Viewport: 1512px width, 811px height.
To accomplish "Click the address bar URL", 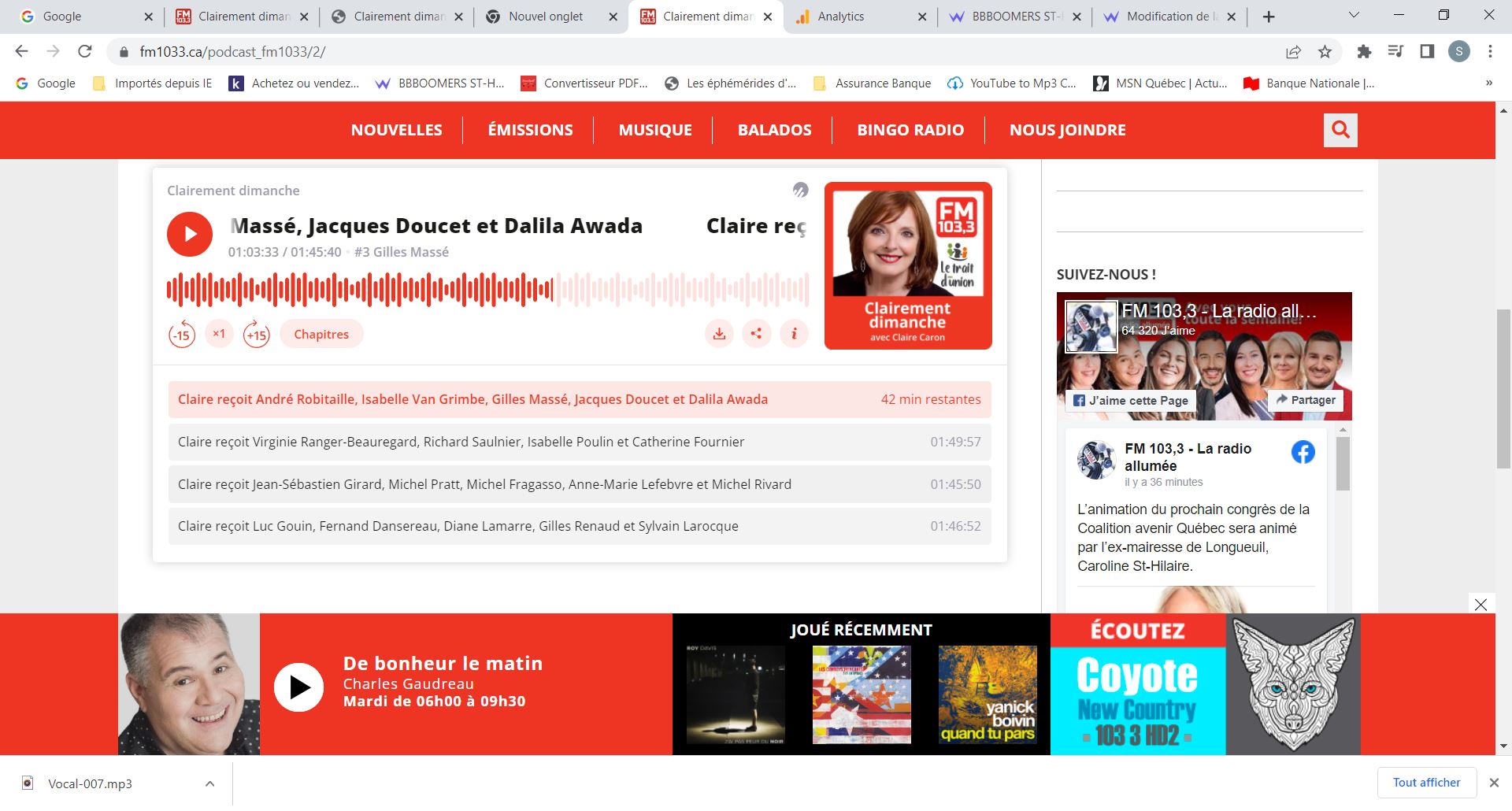I will 232,52.
